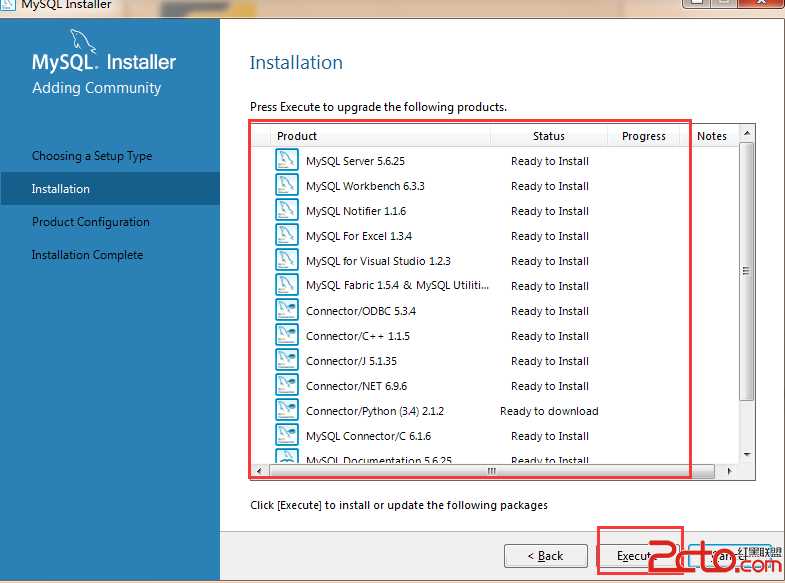Select 'MySQL Fabric 1.5.4 & MySQL Utiliti...' text

pyautogui.click(x=398, y=285)
